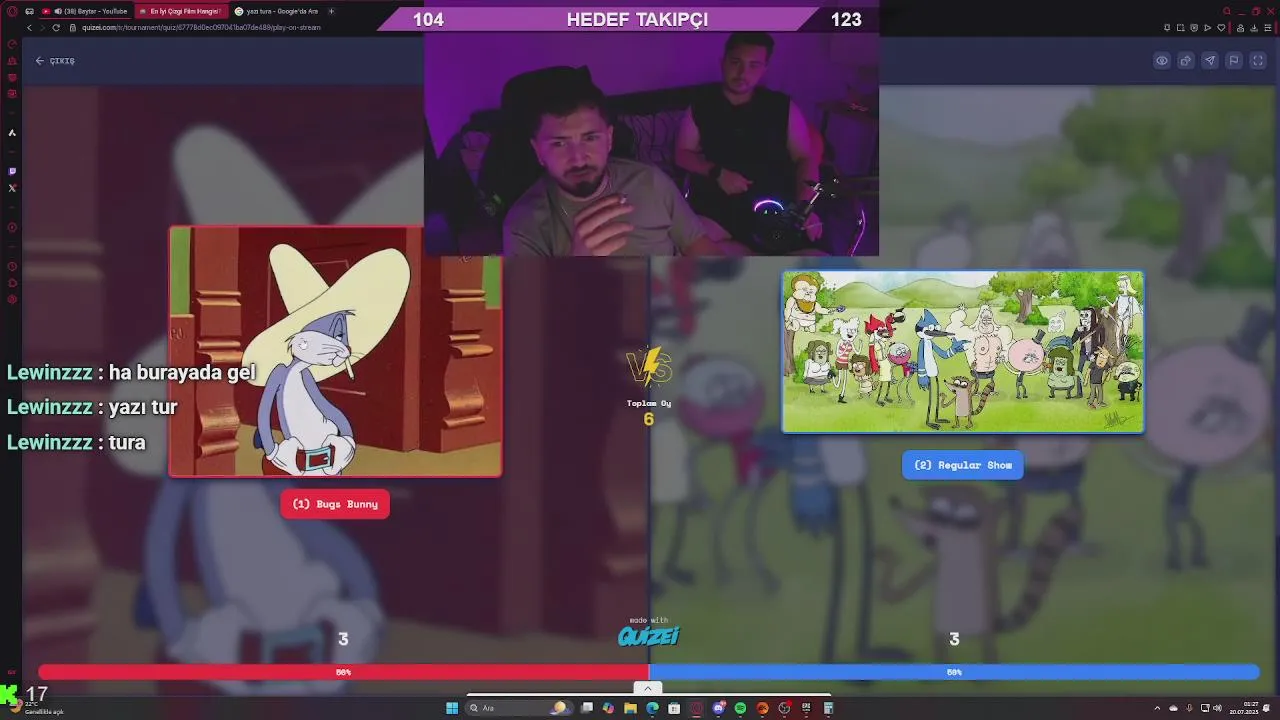Viewport: 1280px width, 720px height.
Task: Open the tab islands workspace icon
Action: (29, 11)
